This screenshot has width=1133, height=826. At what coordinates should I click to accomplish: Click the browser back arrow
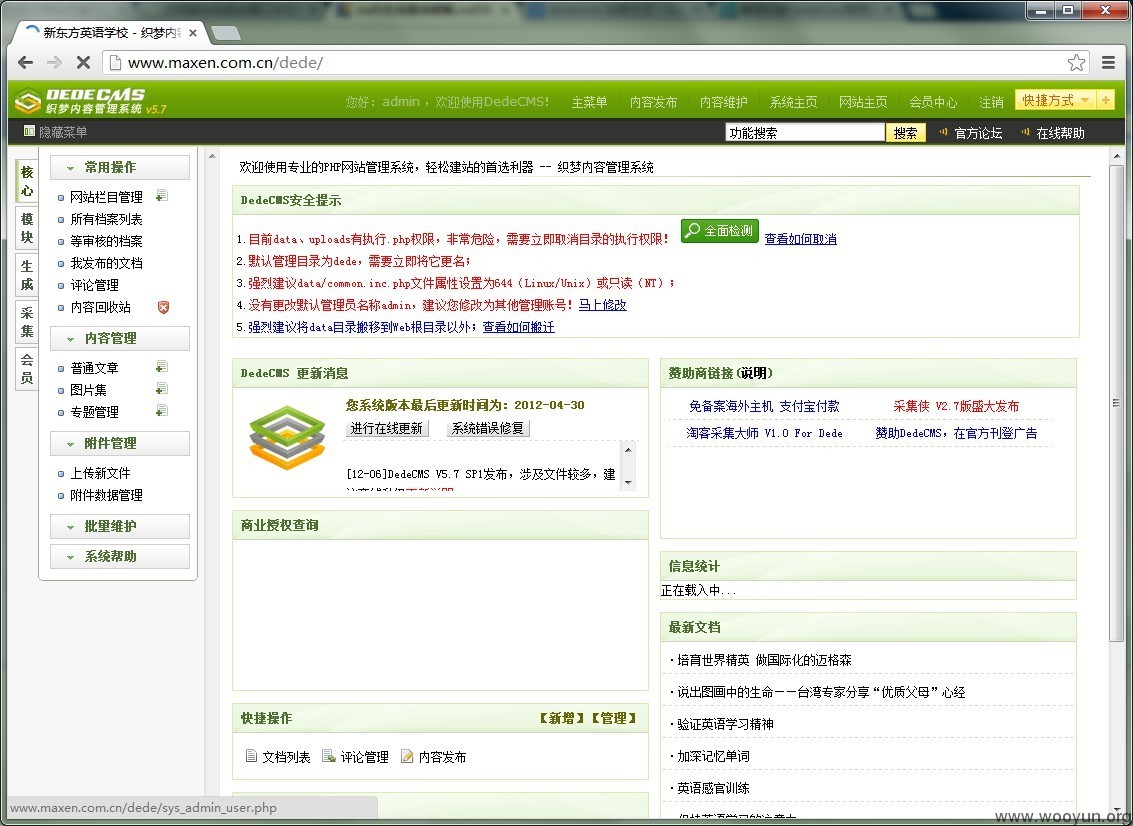pyautogui.click(x=25, y=63)
